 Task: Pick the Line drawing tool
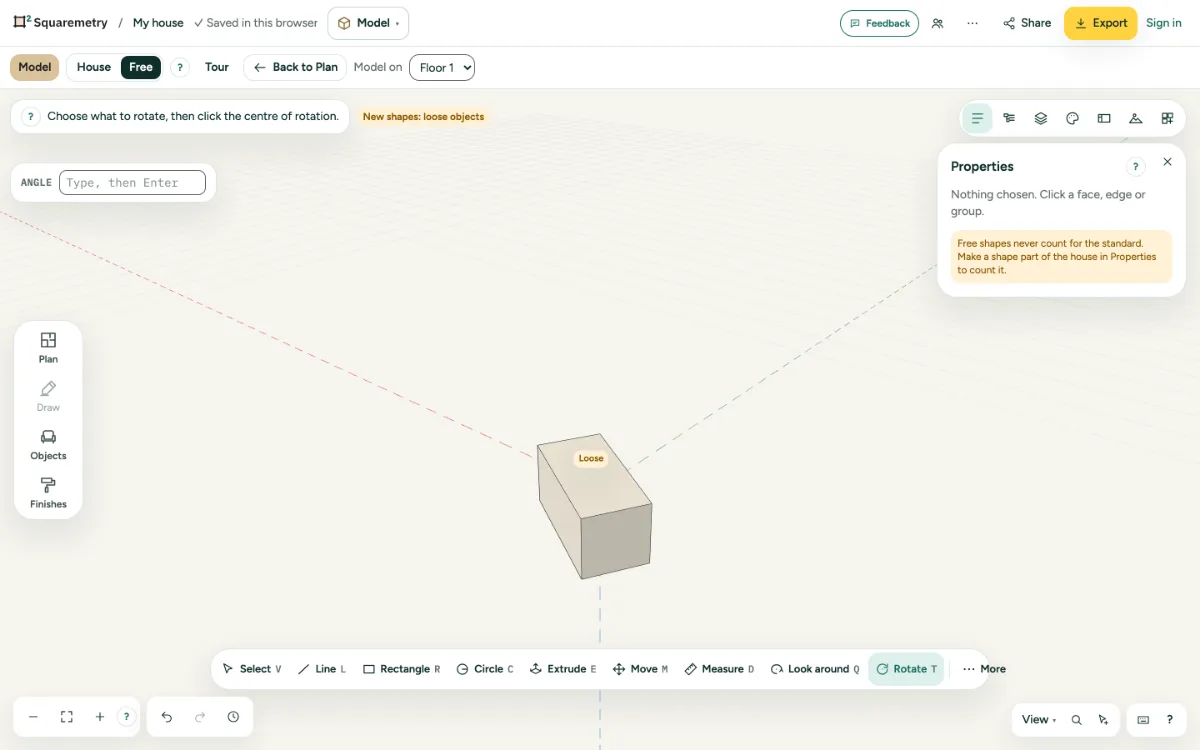(322, 669)
